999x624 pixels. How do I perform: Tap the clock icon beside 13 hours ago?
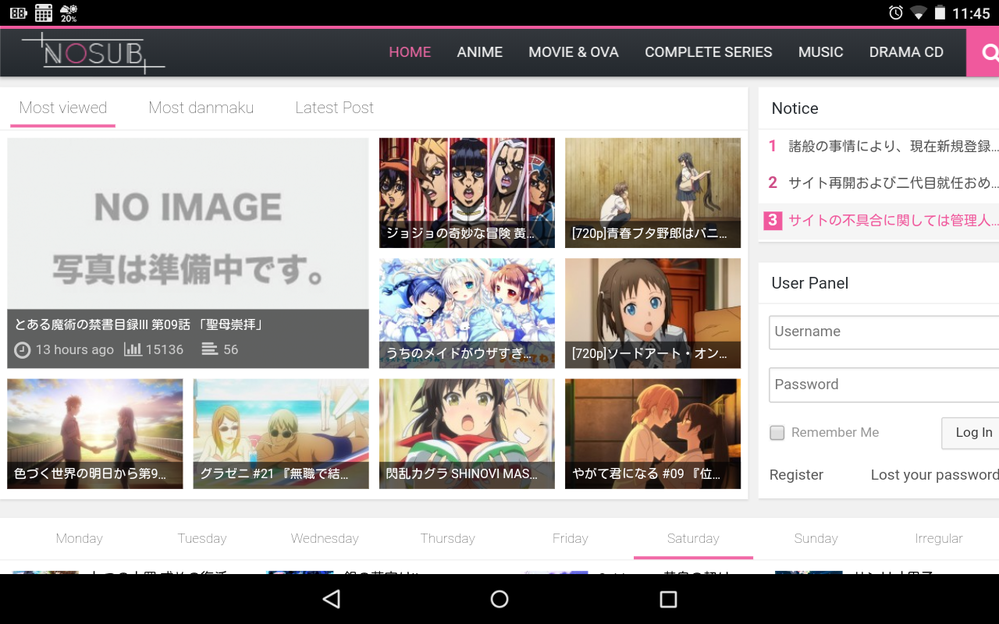[22, 350]
